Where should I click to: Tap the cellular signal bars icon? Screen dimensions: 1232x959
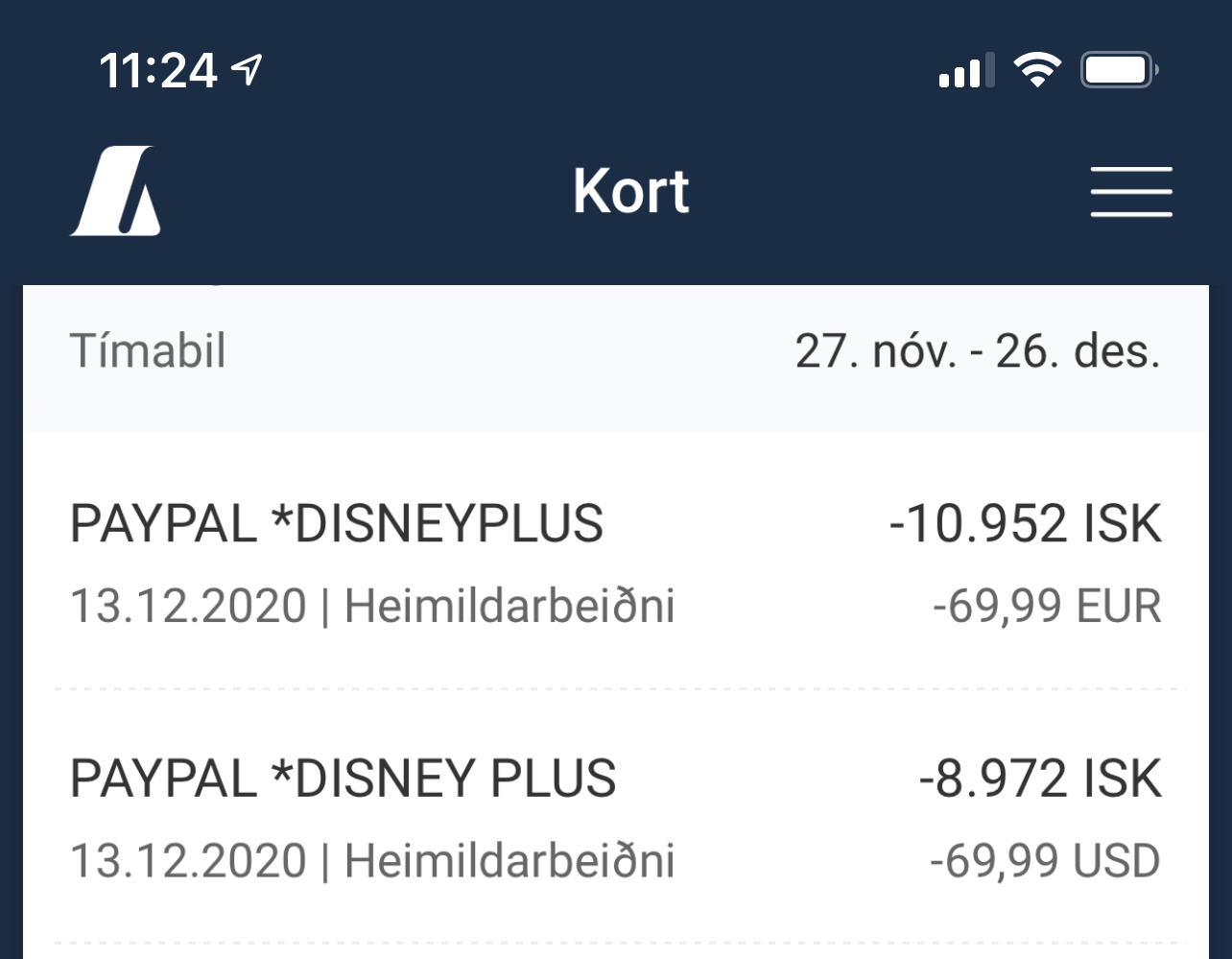pyautogui.click(x=964, y=71)
